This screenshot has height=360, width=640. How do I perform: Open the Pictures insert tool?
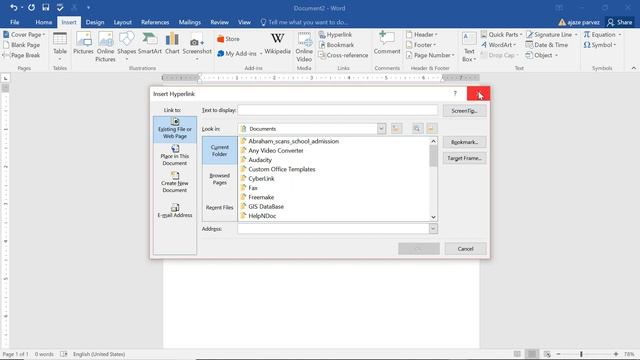pos(83,43)
